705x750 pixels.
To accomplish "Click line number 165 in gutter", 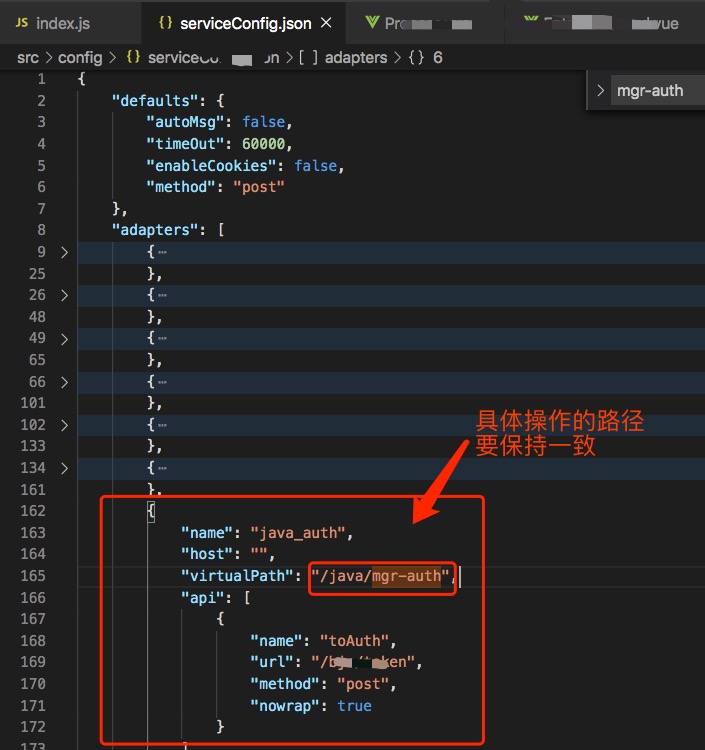I will point(33,575).
